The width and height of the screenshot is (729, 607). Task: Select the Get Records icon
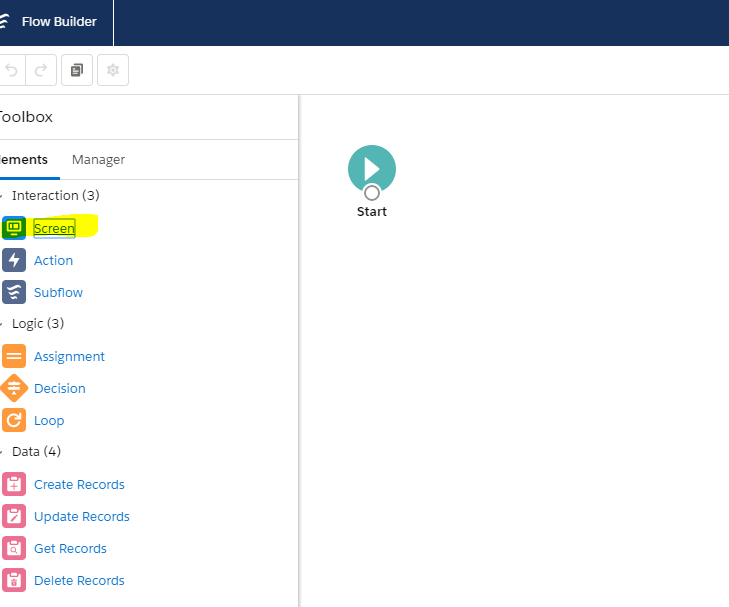tap(14, 548)
